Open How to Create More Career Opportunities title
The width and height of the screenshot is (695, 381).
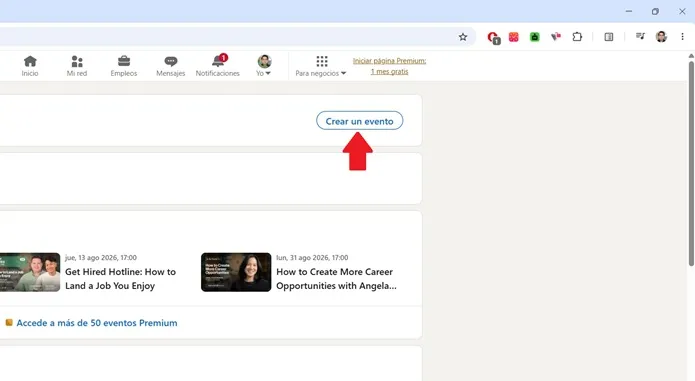coord(336,279)
